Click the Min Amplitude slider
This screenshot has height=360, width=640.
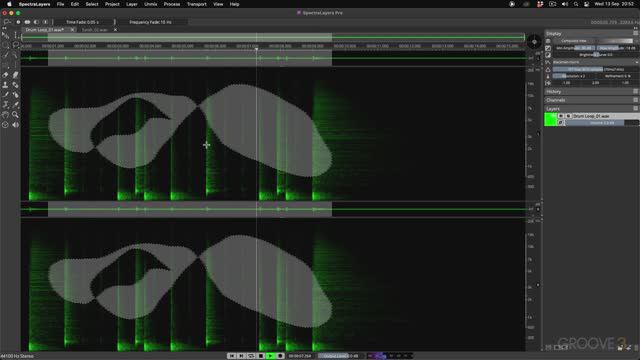click(574, 48)
